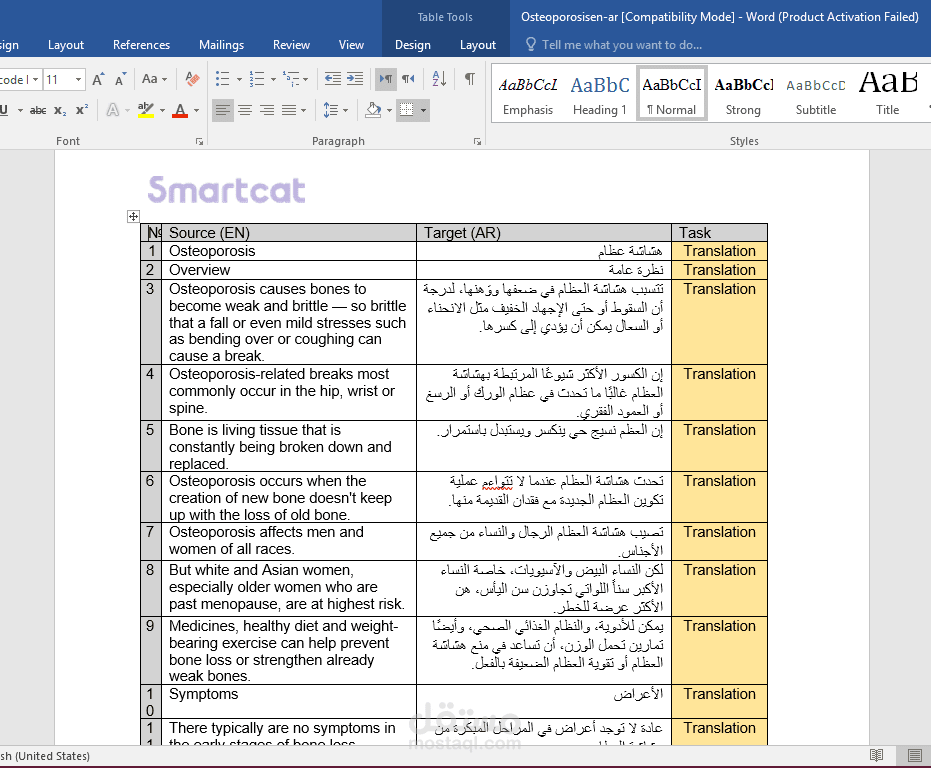The width and height of the screenshot is (931, 768).
Task: Center align the text
Action: pyautogui.click(x=245, y=110)
